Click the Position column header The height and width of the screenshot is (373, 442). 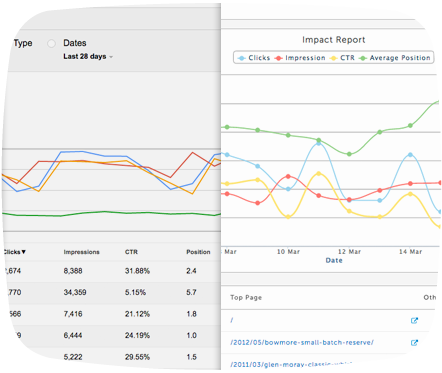click(198, 252)
